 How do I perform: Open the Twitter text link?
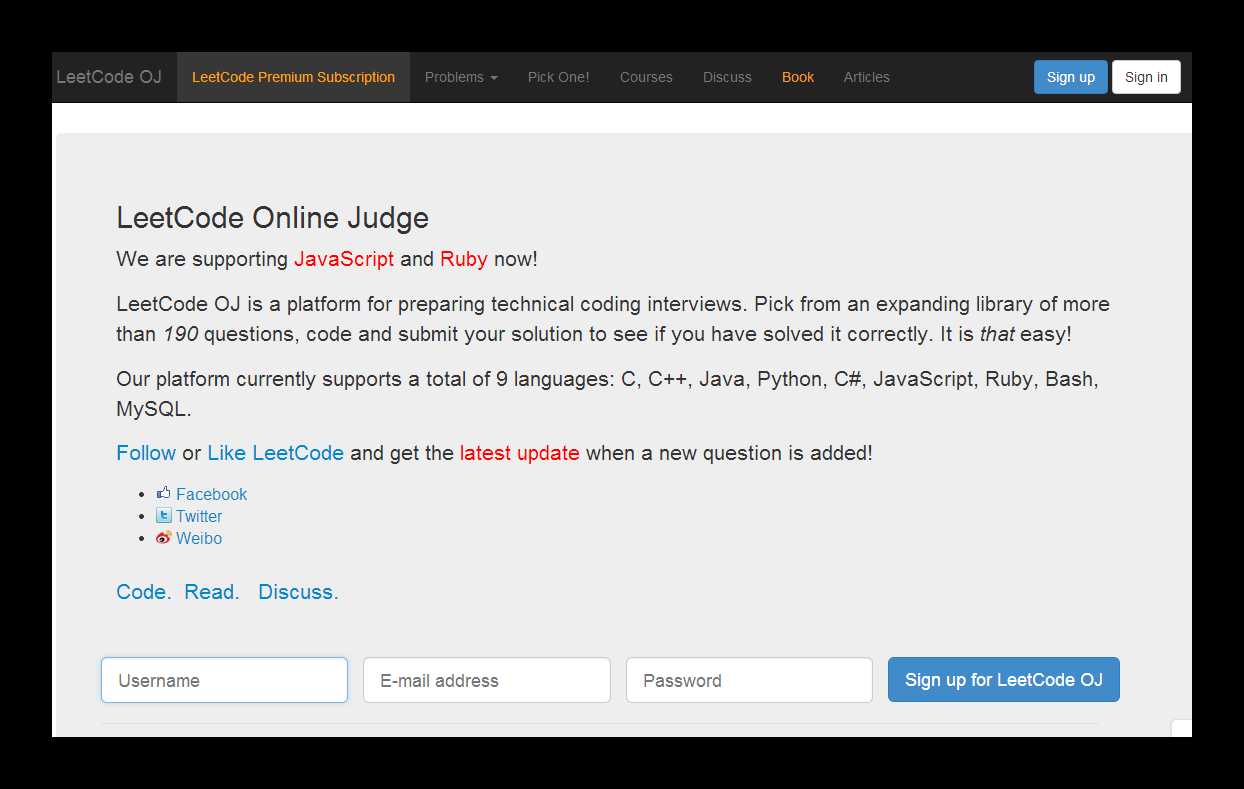pyautogui.click(x=199, y=516)
